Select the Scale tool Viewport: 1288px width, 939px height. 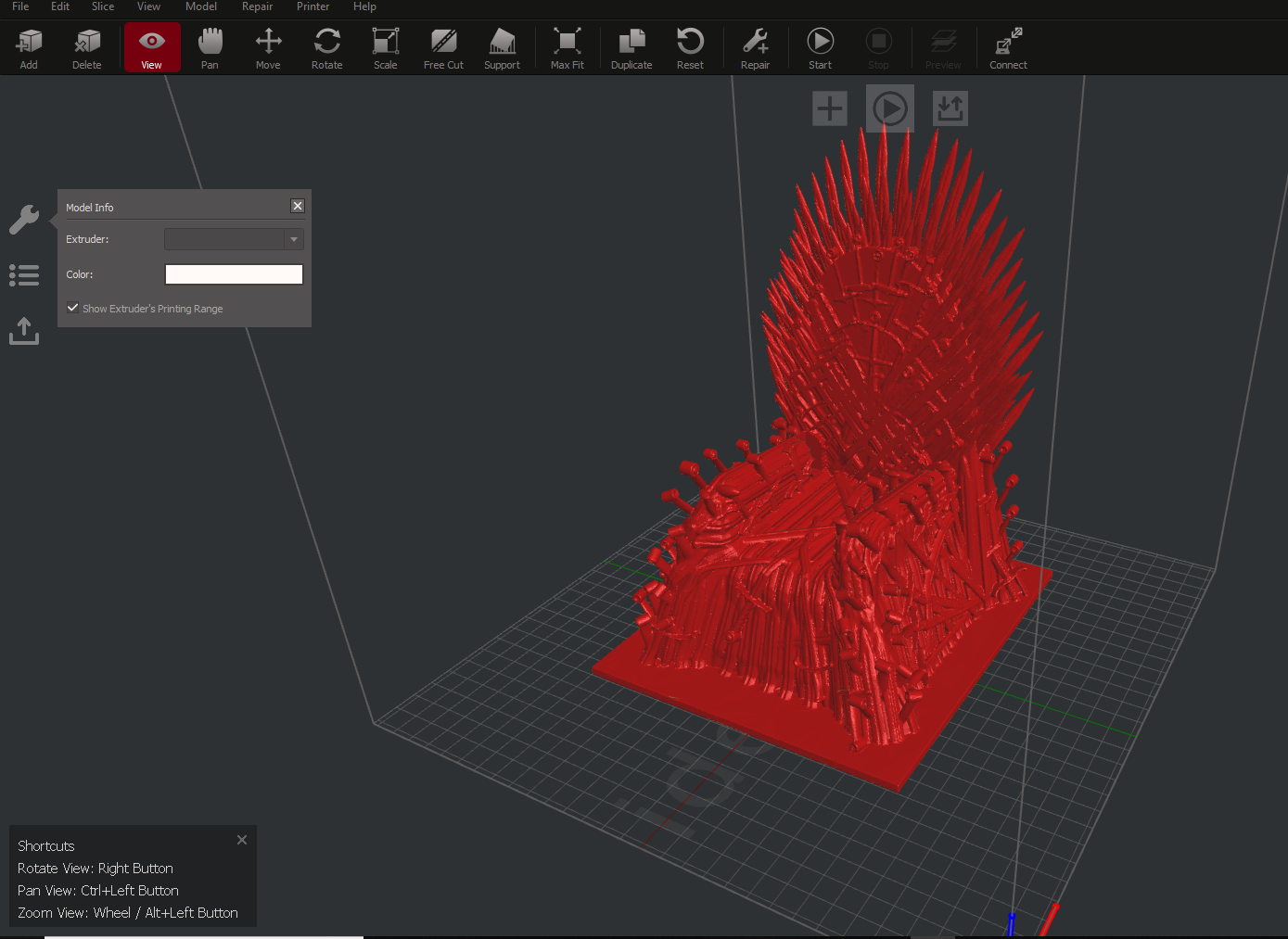[385, 43]
